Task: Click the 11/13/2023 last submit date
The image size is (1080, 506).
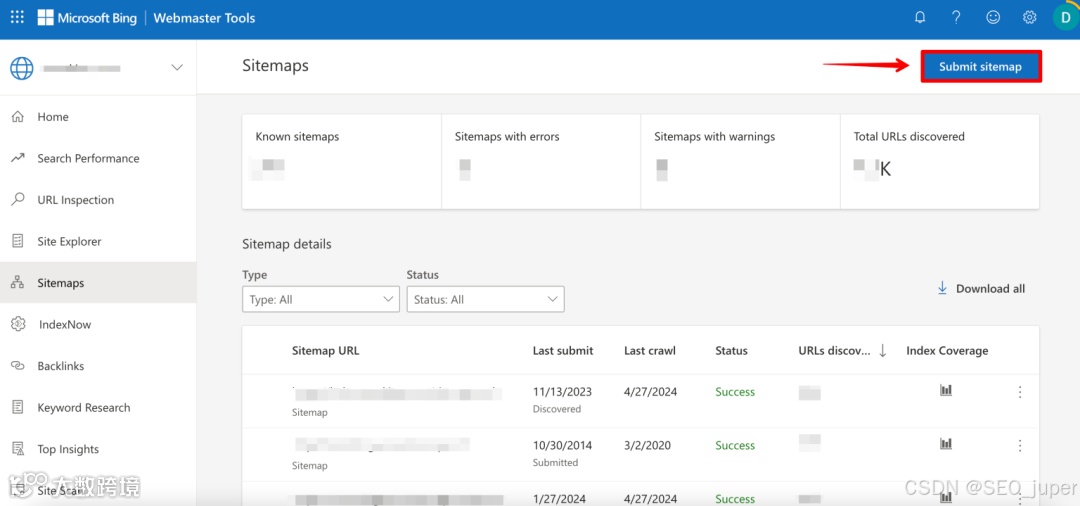Action: click(x=563, y=392)
